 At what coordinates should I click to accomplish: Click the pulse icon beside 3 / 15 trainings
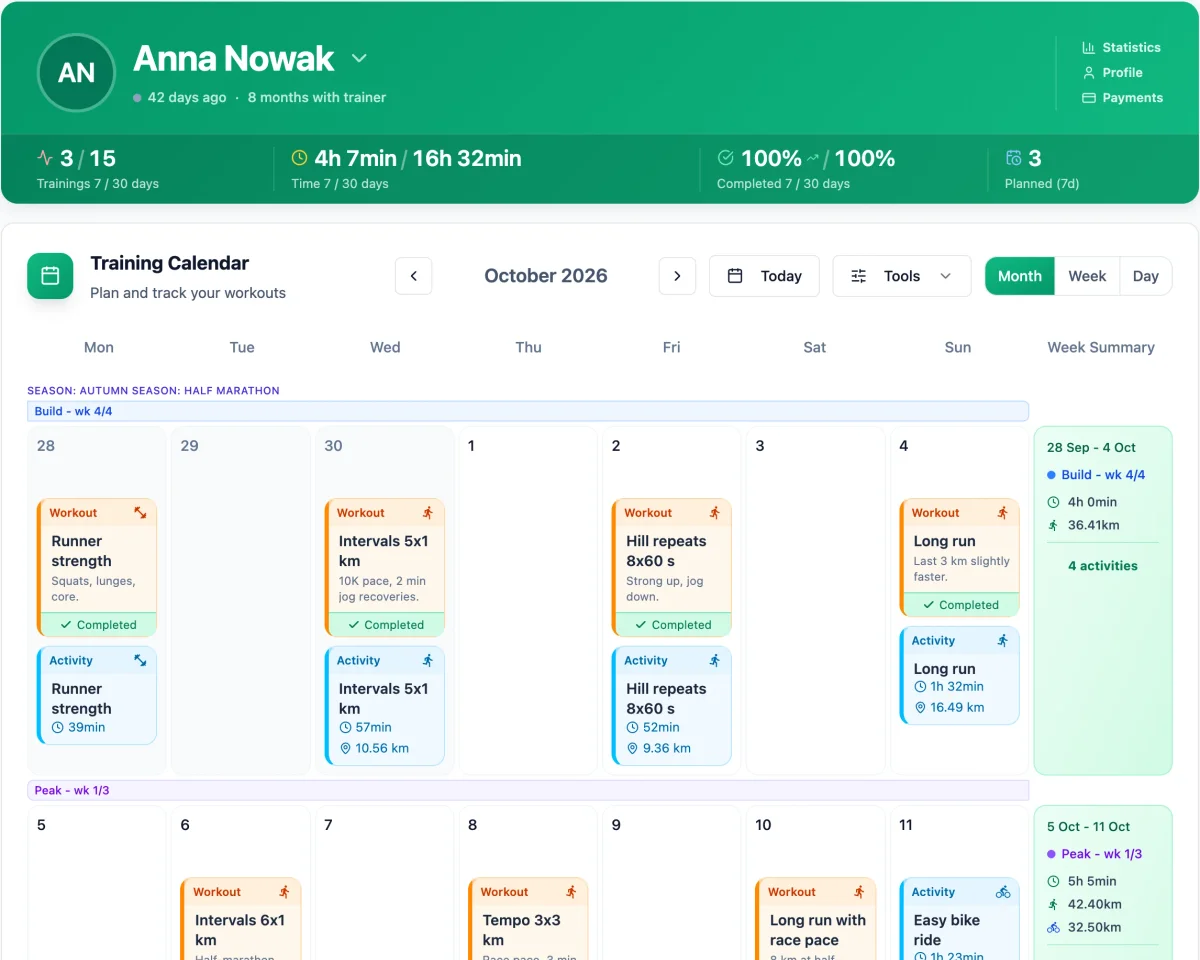[x=45, y=158]
